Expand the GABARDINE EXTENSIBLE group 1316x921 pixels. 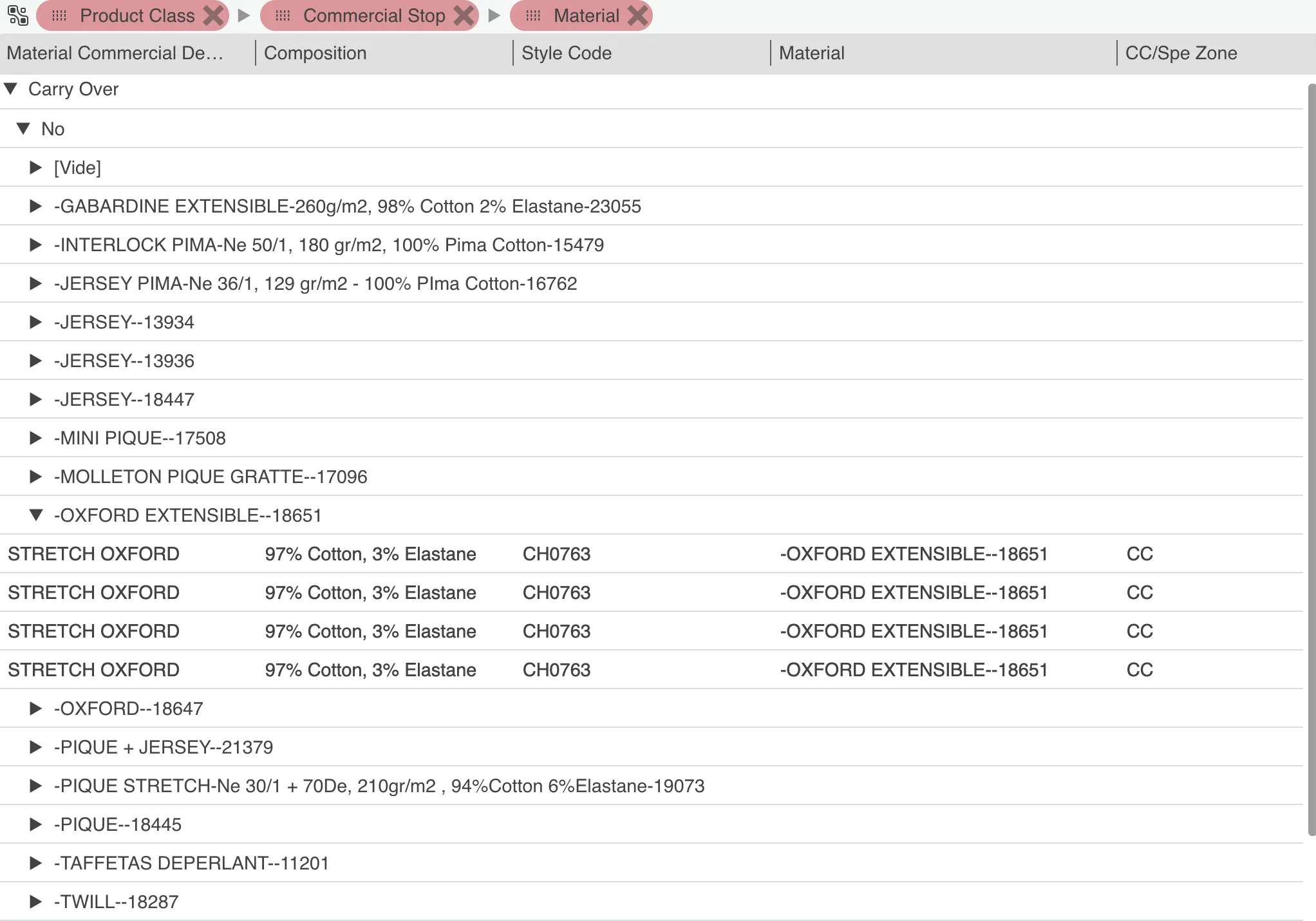[36, 206]
